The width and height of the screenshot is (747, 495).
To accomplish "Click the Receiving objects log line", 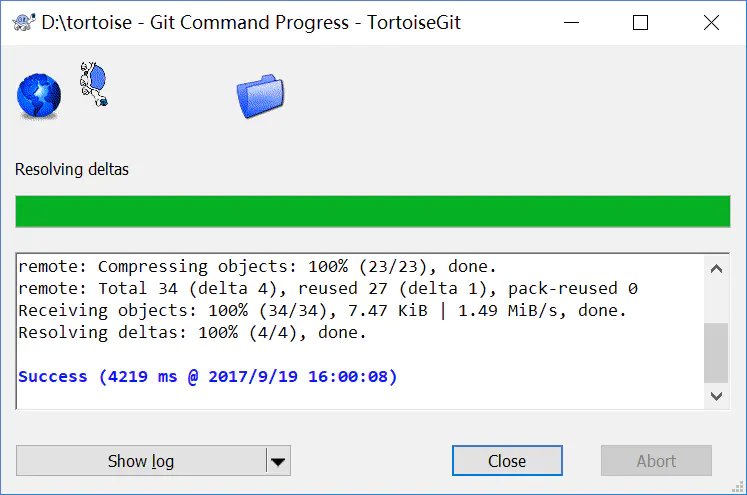I will click(322, 311).
